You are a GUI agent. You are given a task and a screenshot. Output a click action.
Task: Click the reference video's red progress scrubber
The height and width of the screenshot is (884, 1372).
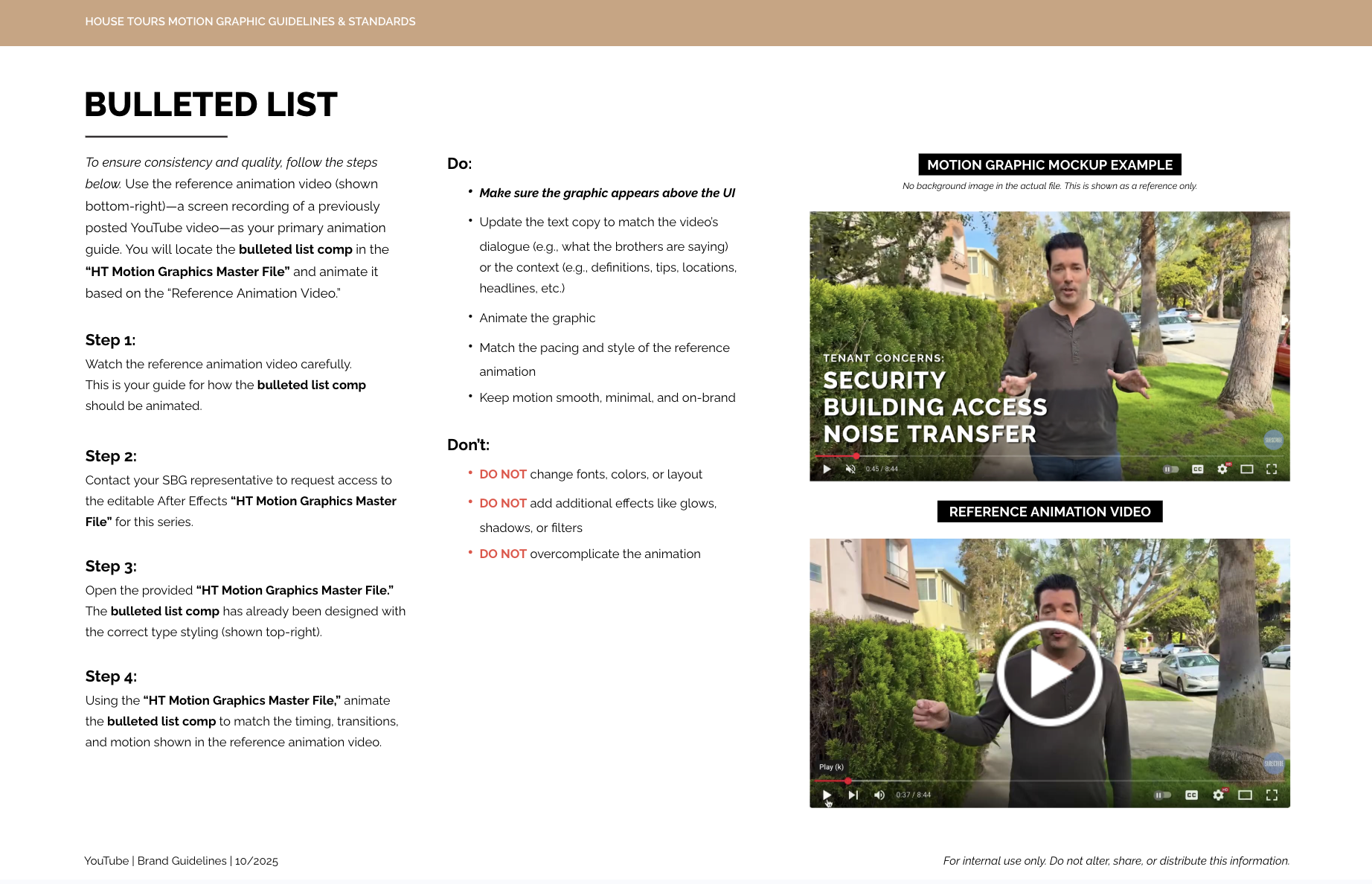pyautogui.click(x=847, y=781)
